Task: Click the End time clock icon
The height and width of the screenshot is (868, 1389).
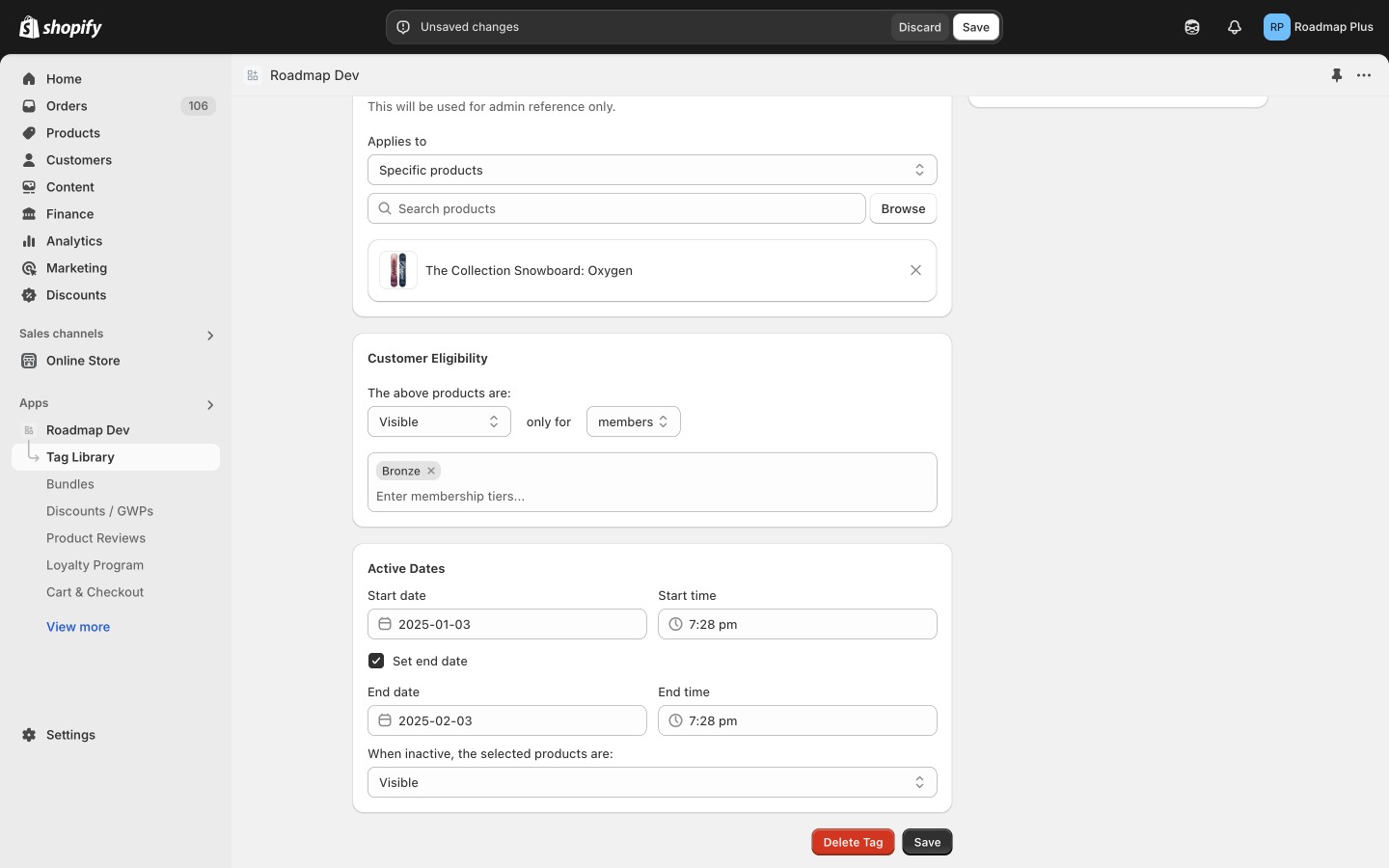Action: (x=675, y=720)
